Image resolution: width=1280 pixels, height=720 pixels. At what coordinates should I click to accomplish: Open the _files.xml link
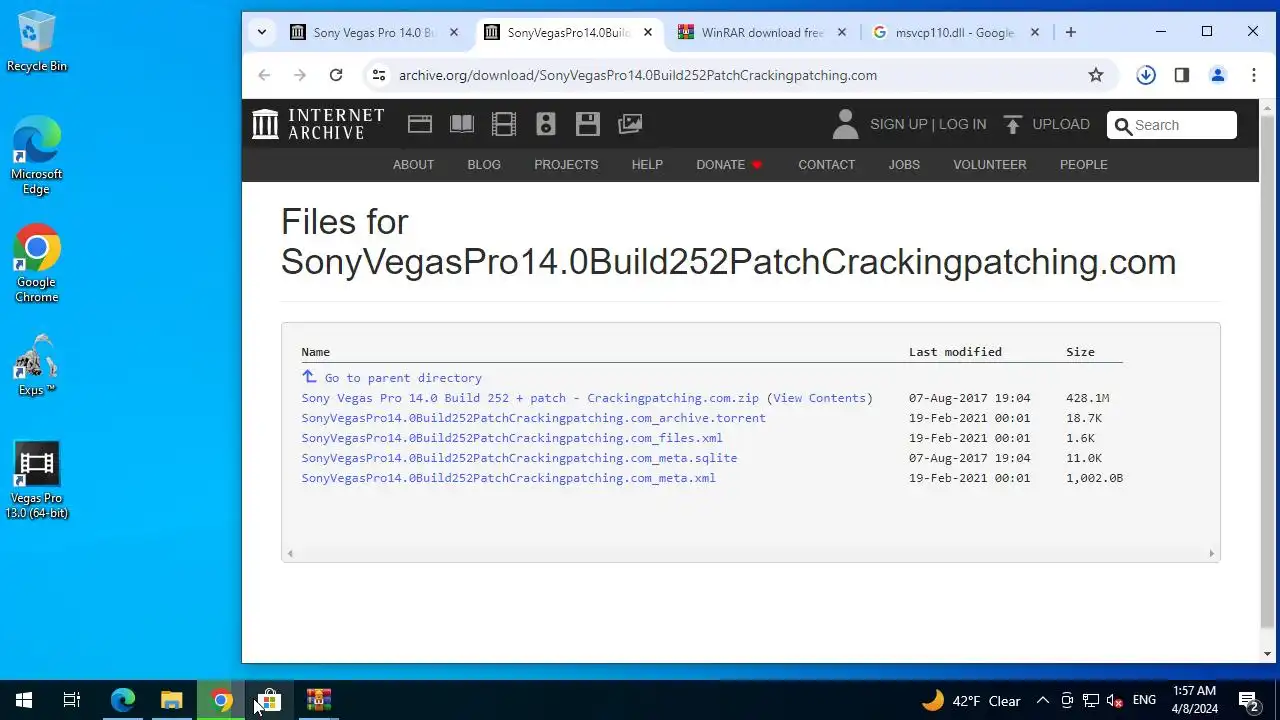pos(512,438)
